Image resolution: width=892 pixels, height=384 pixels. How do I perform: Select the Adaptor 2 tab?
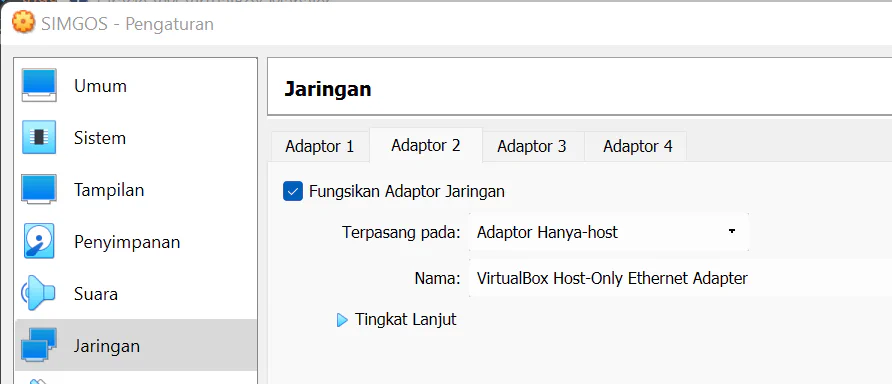coord(426,146)
